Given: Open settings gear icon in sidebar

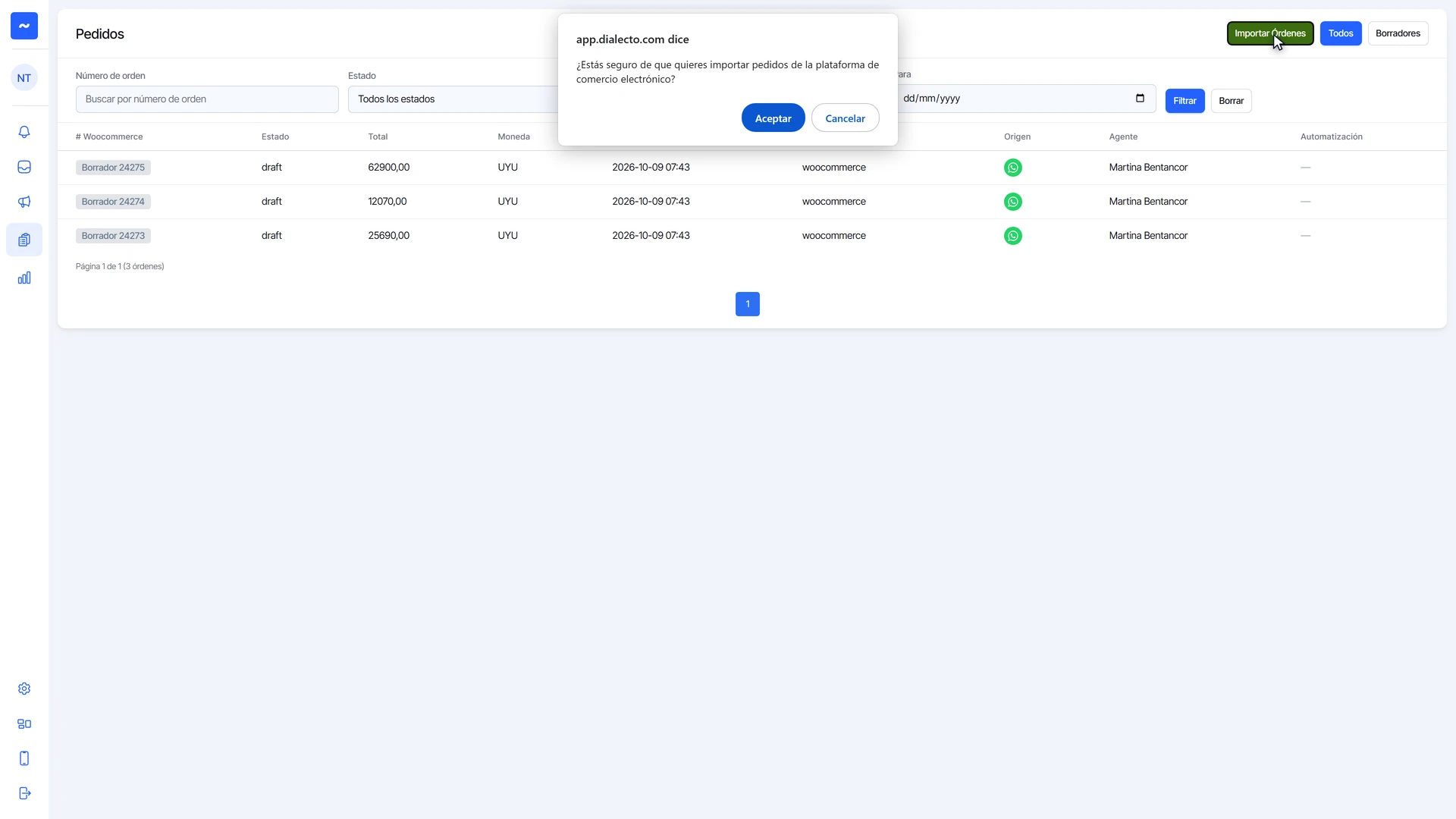Looking at the screenshot, I should (24, 689).
